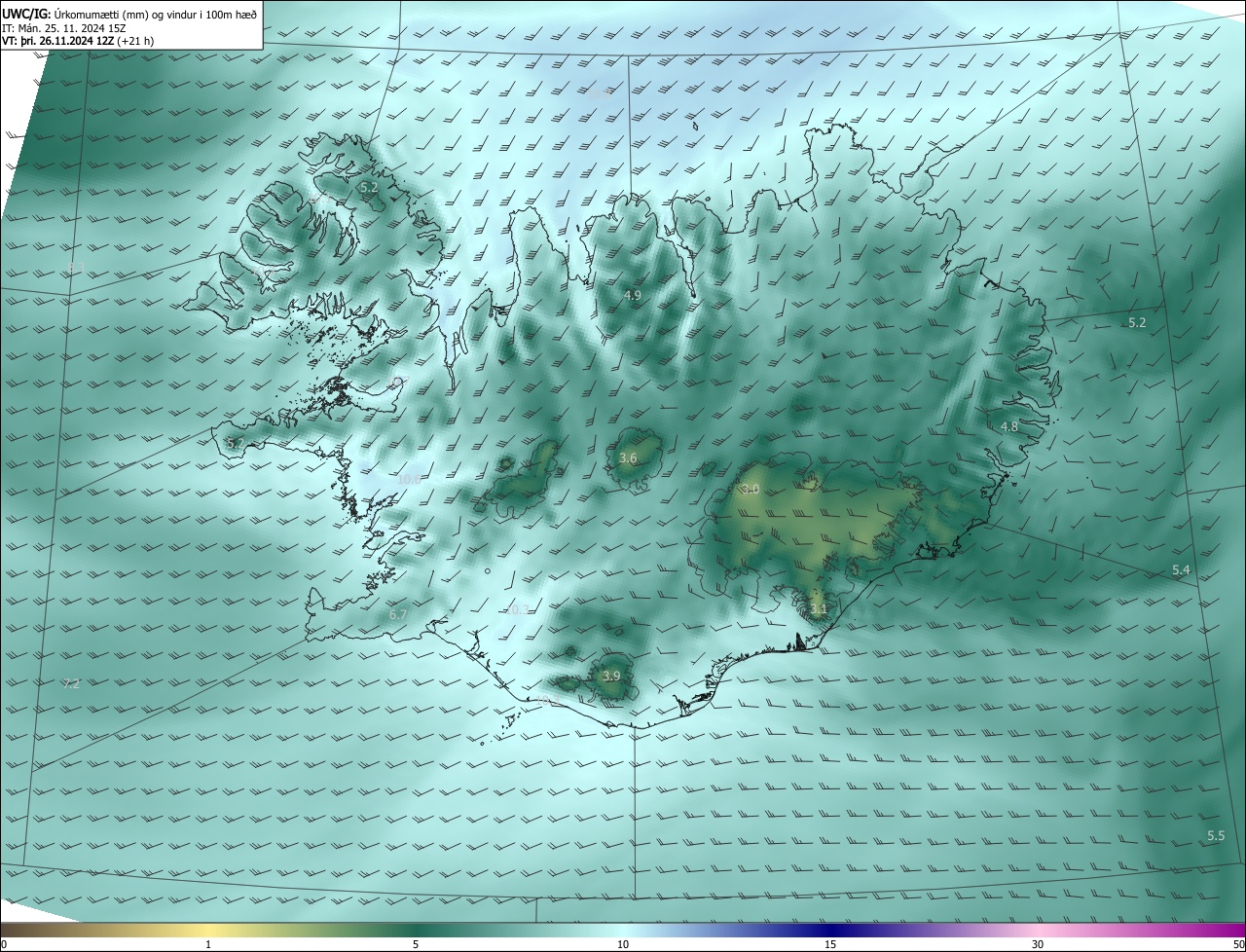Click the dark green color at scale value 5
Screen dimensions: 1246x952
[416, 930]
